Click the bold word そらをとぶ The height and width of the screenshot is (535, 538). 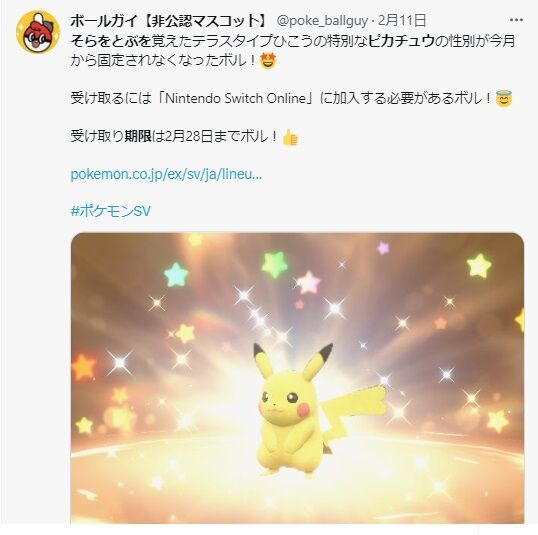111,41
